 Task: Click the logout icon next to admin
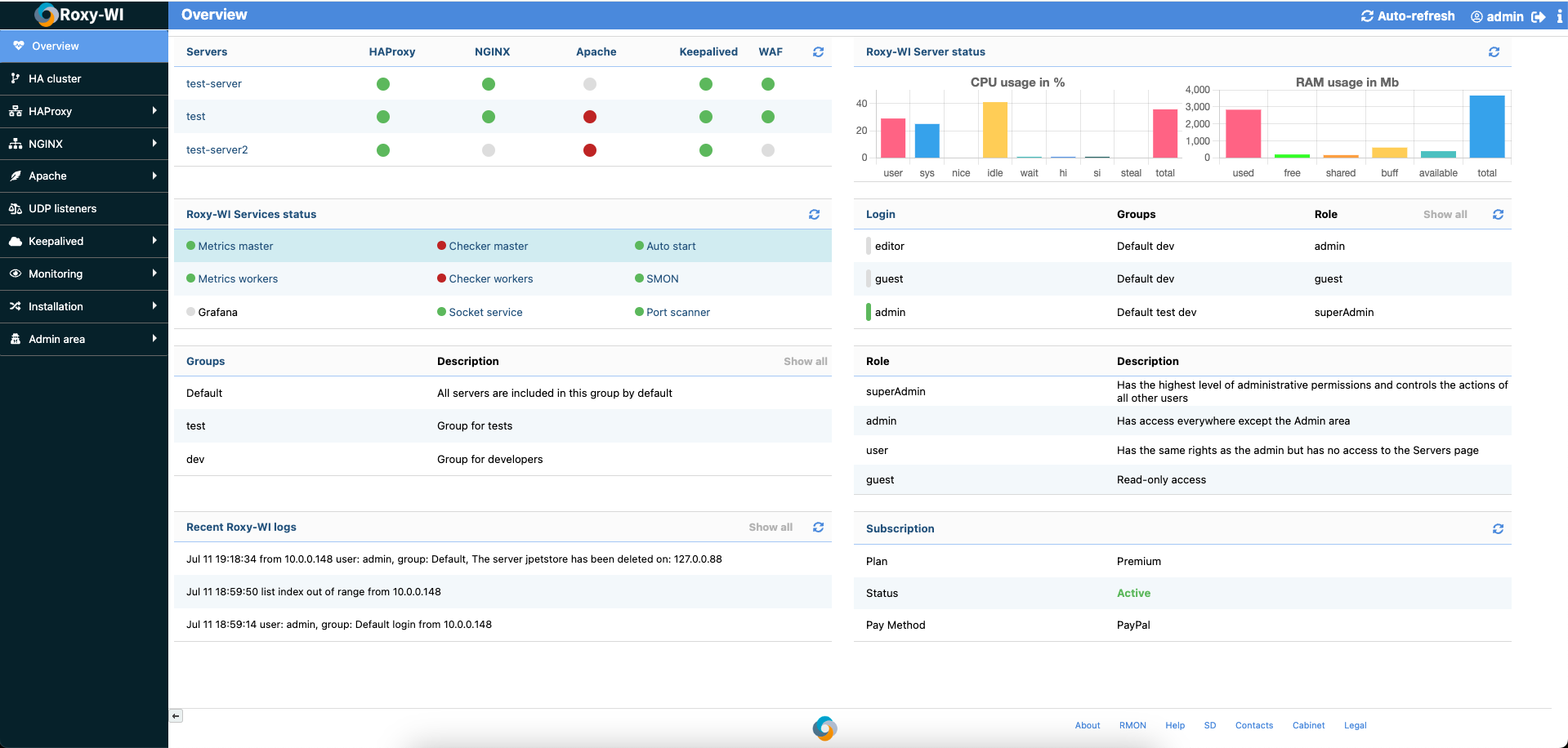tap(1538, 16)
